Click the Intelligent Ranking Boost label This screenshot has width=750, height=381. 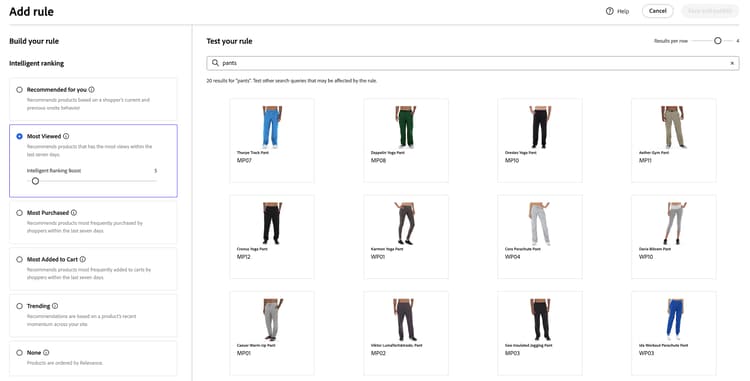[x=54, y=171]
